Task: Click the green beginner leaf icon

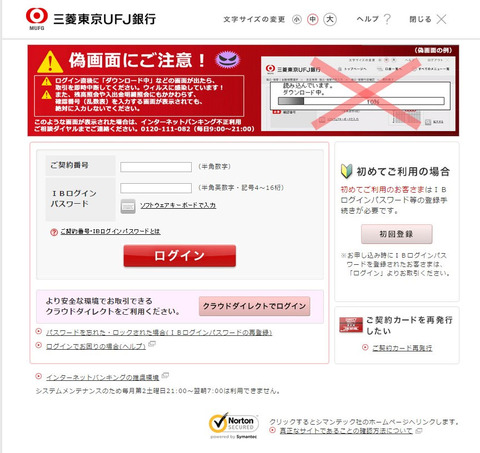Action: tap(347, 171)
